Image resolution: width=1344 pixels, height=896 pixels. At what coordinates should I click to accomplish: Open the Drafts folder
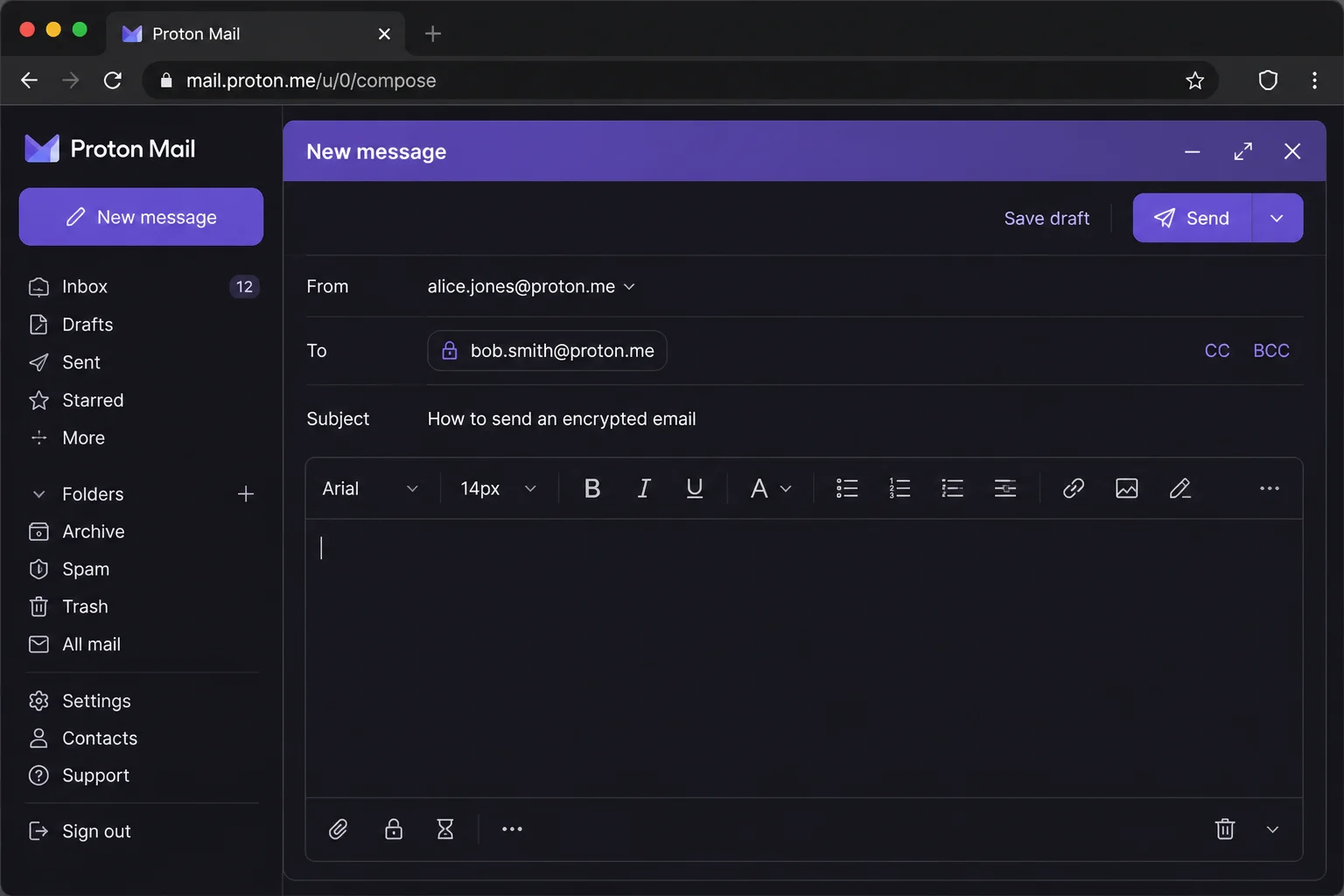87,325
